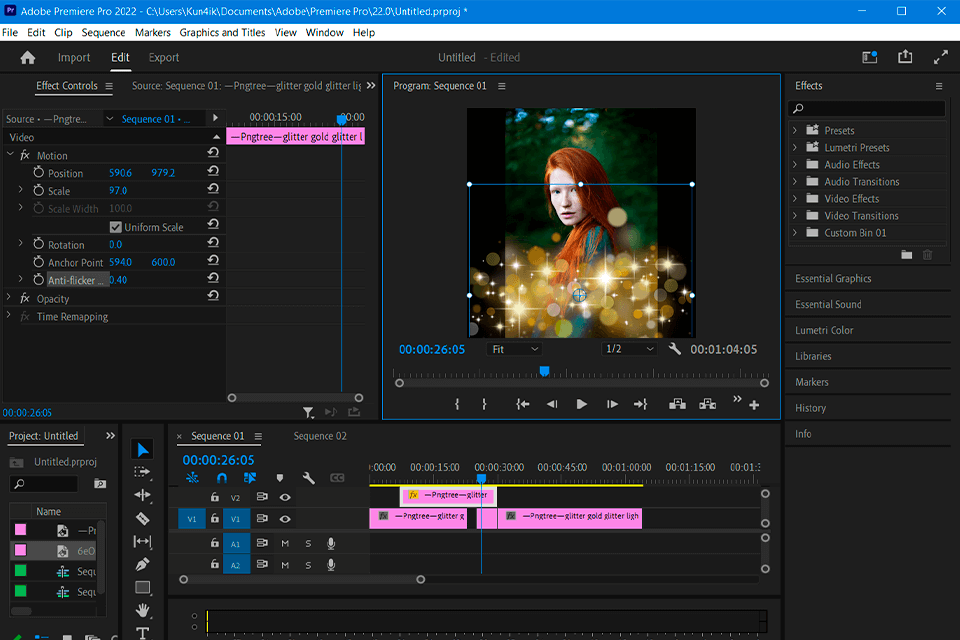Mute the A1 audio track

pos(285,541)
